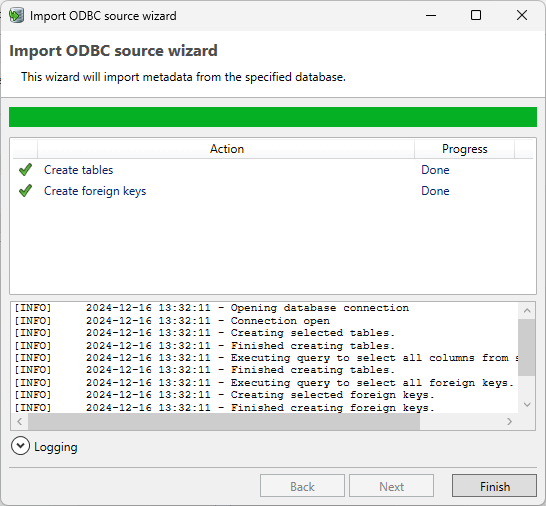Click the green checkmark beside Create foreign keys
This screenshot has height=506, width=546.
[x=25, y=190]
